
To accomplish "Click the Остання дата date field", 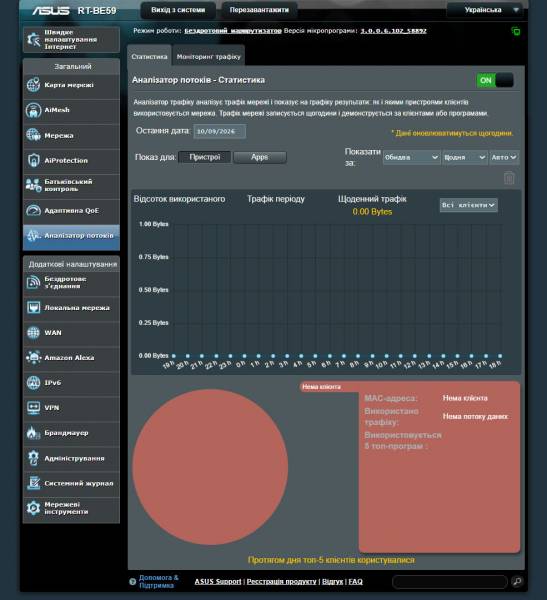I will pyautogui.click(x=220, y=131).
